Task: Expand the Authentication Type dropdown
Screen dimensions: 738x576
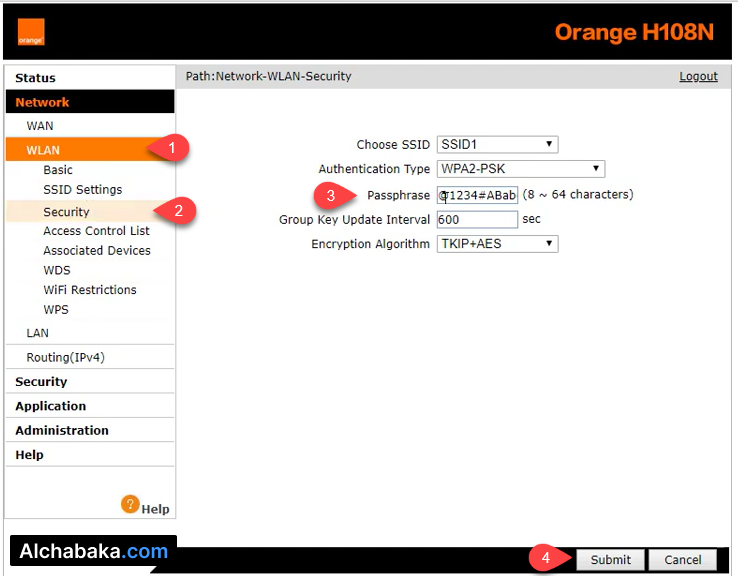Action: coord(520,169)
